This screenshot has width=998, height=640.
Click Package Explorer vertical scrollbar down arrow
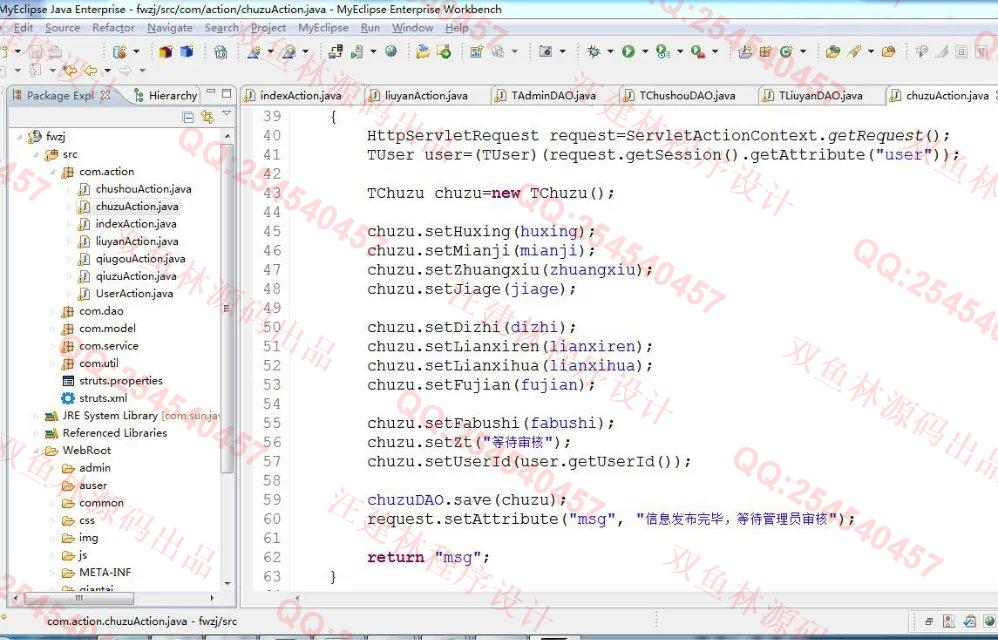pos(227,583)
